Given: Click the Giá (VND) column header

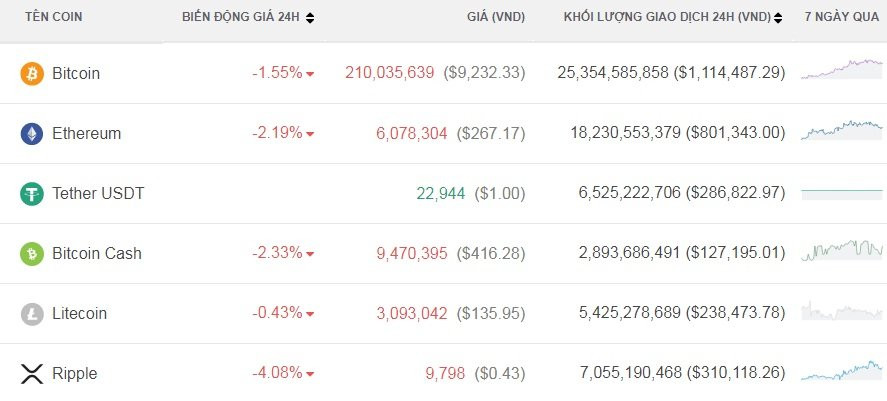Looking at the screenshot, I should (496, 17).
